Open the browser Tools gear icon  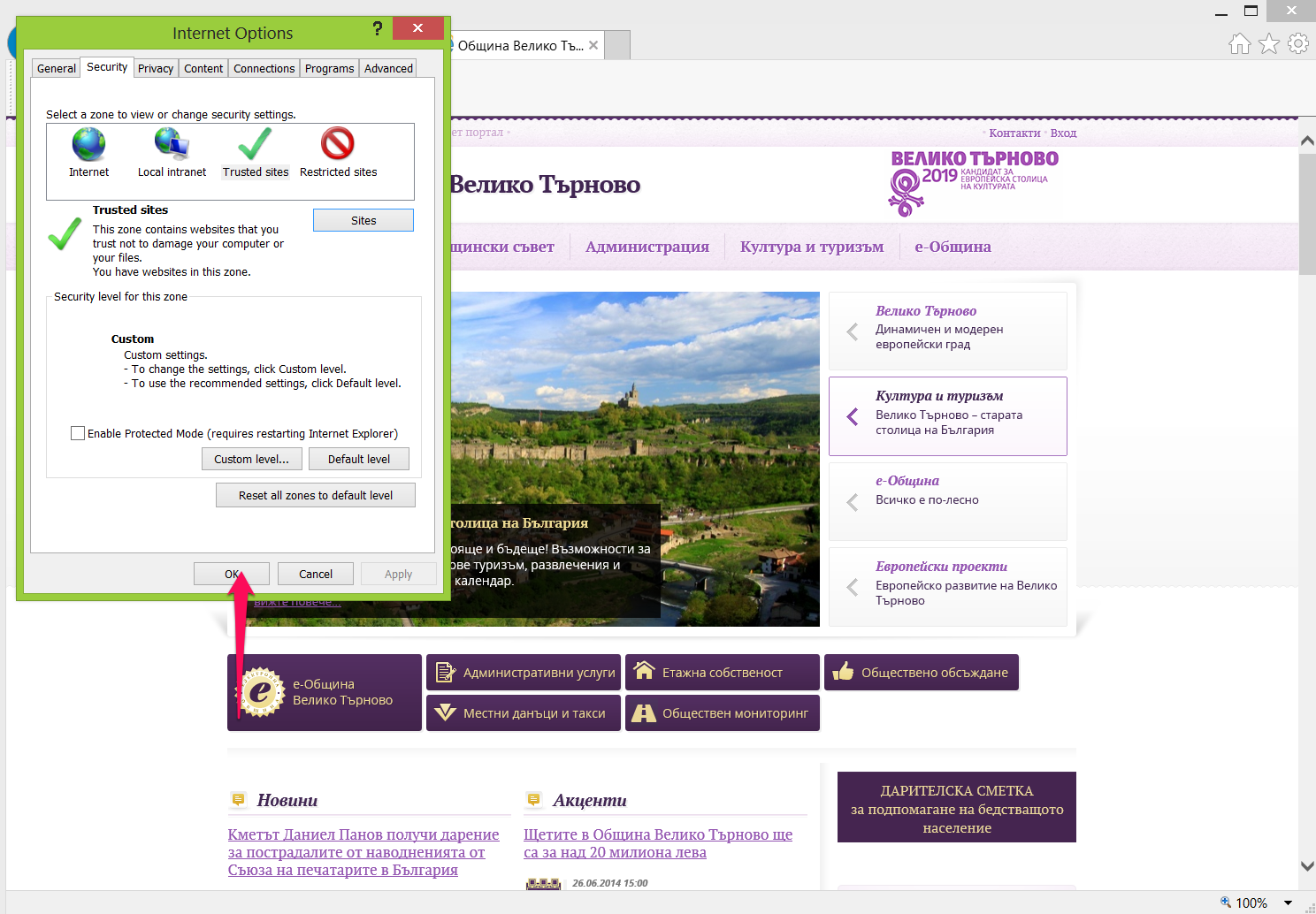coord(1298,43)
